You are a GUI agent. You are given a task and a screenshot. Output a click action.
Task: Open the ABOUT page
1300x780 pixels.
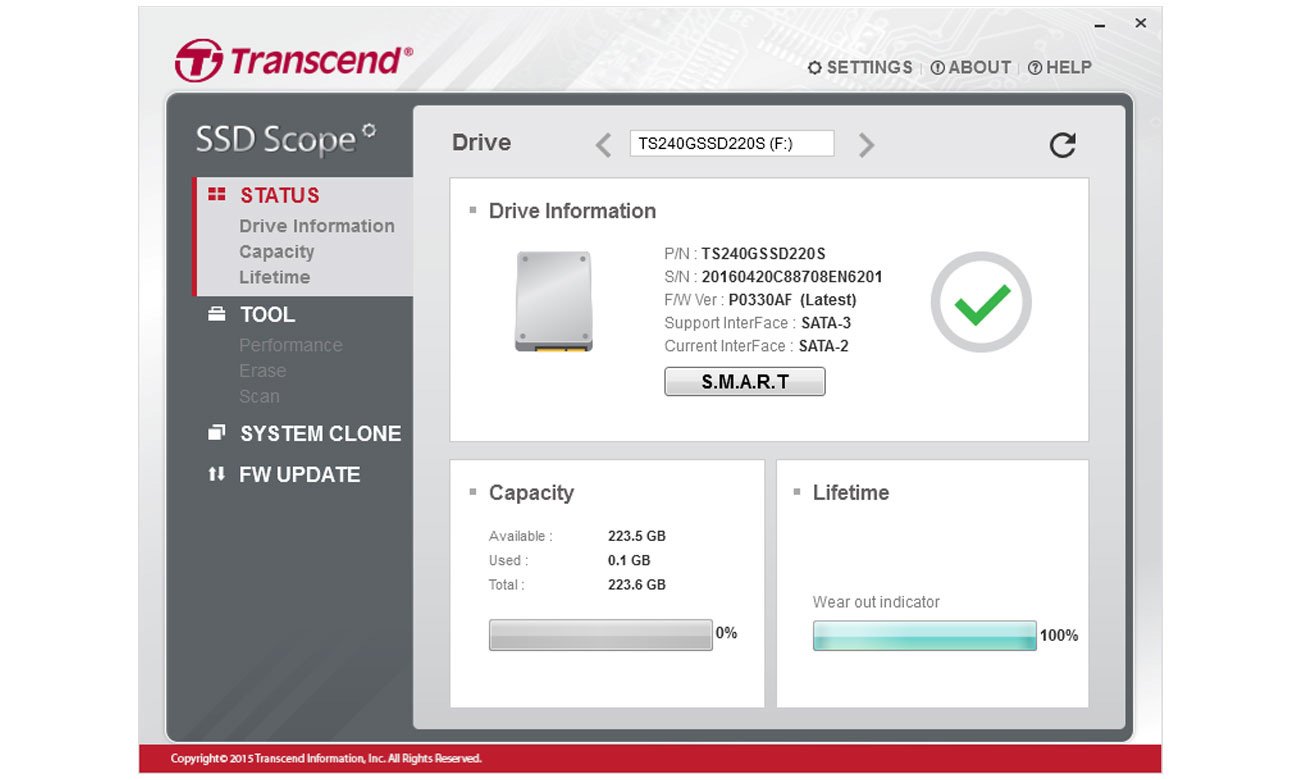click(x=971, y=67)
